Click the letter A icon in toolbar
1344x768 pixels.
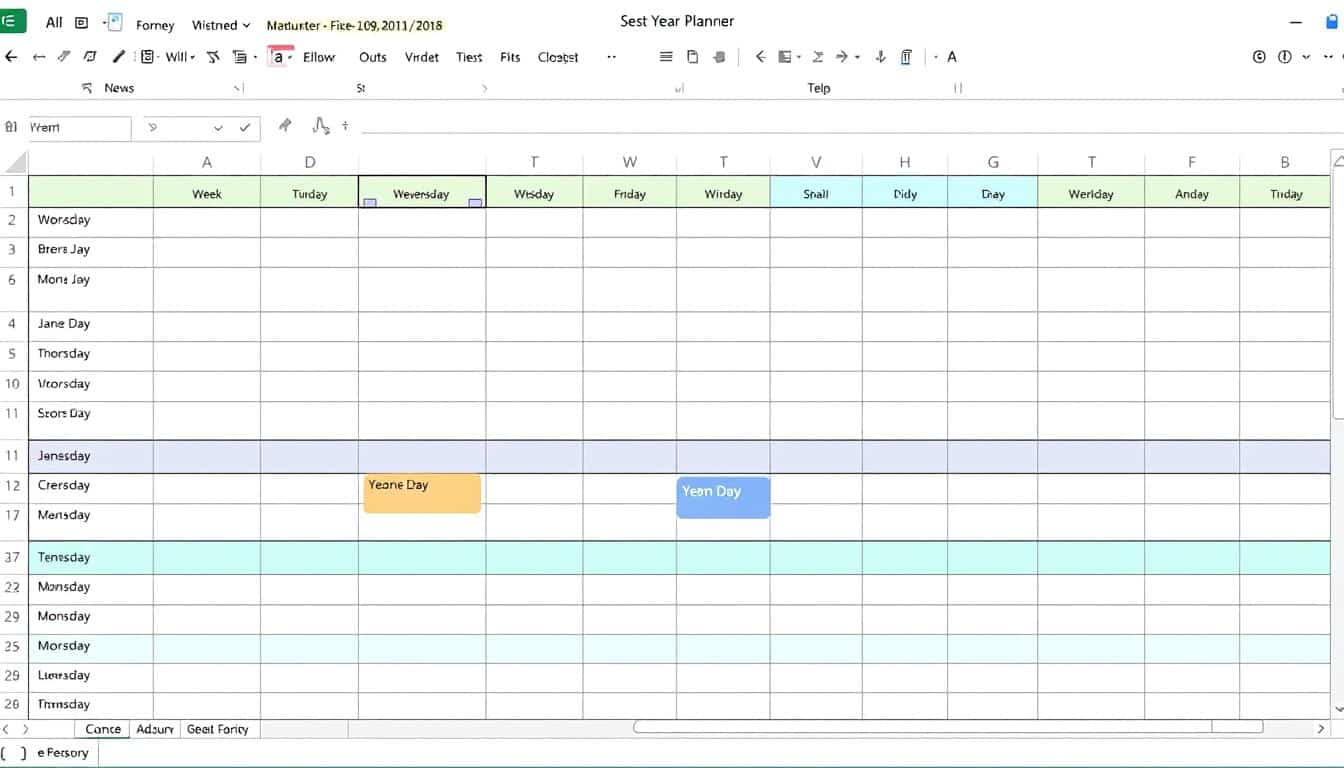tap(952, 57)
